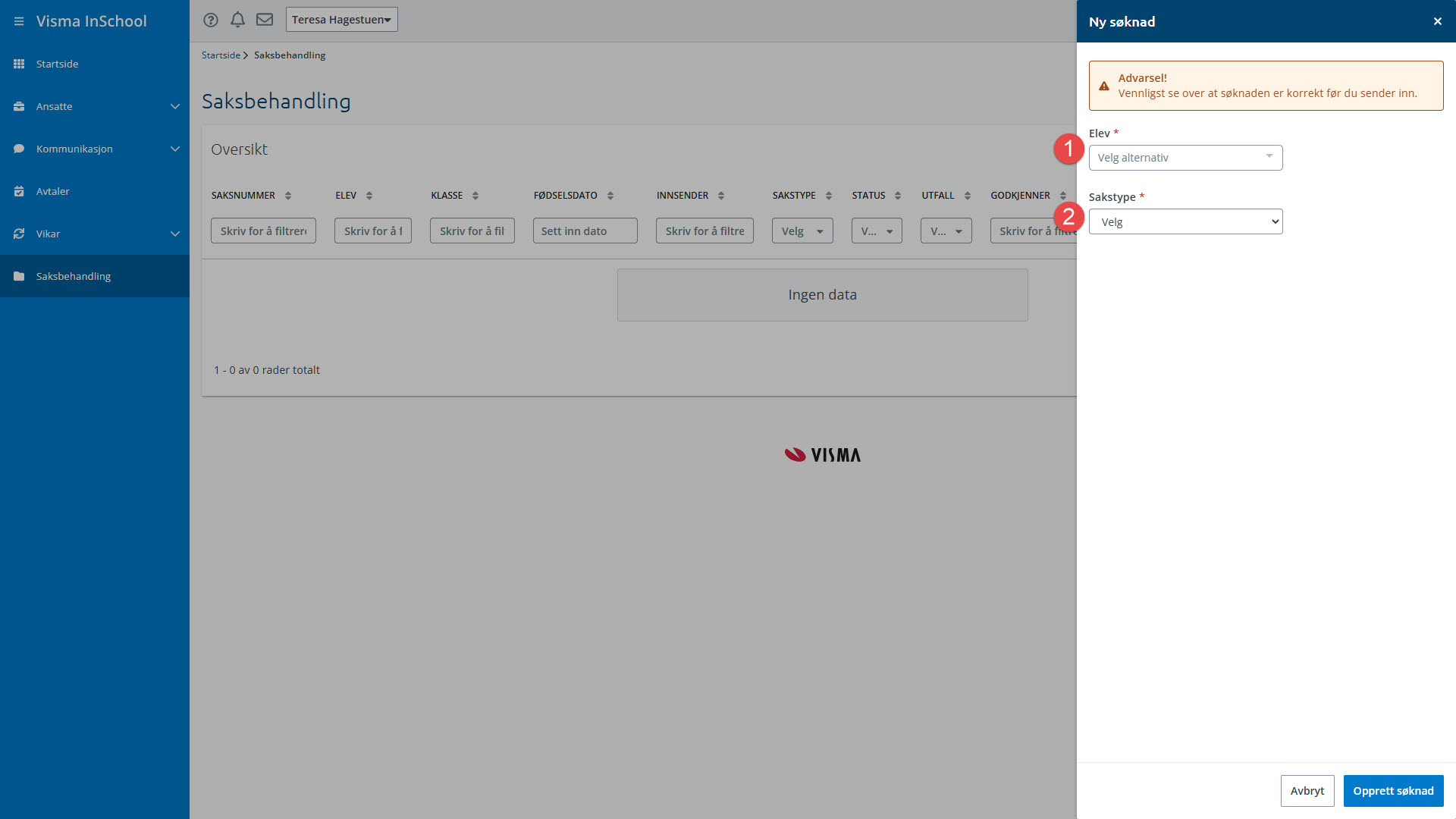The image size is (1456, 819).
Task: Sort table by Fødselsdato column
Action: (x=610, y=196)
